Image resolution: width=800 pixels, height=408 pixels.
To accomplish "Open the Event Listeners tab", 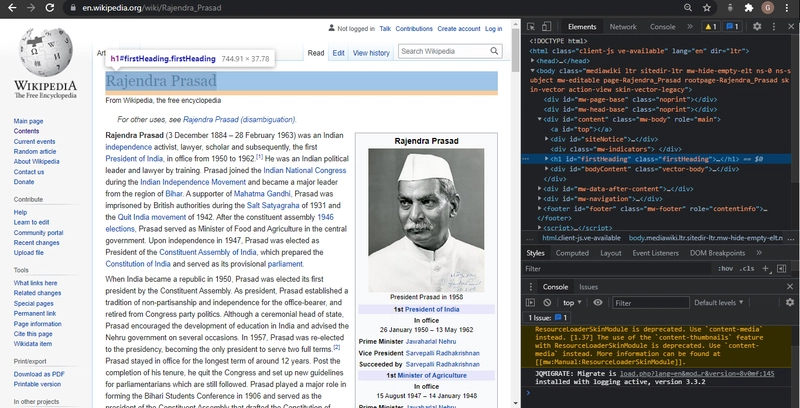I will 657,252.
